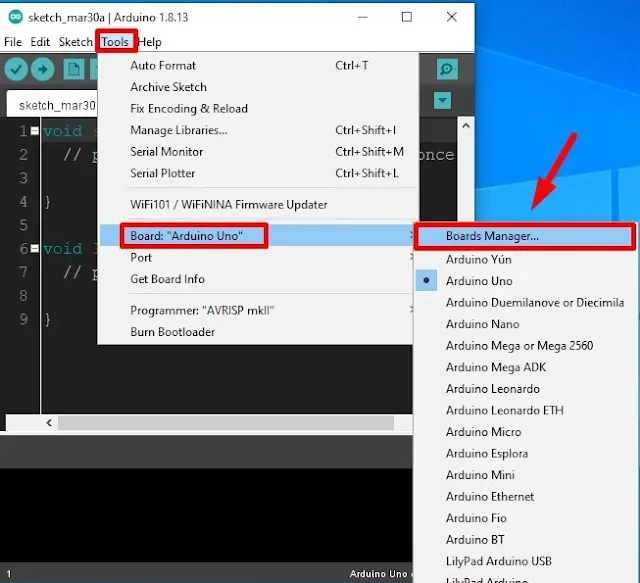Choose the Arduino Leonardo ETH board

click(x=525, y=410)
